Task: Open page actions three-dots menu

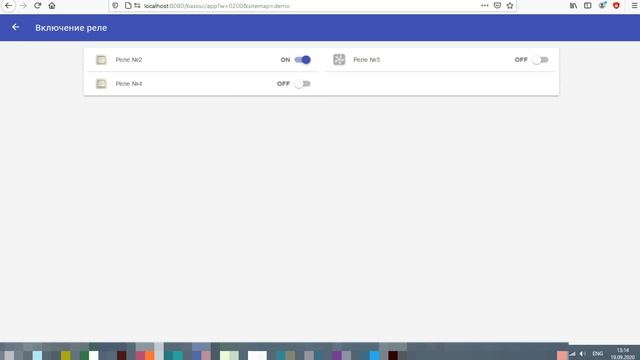Action: point(484,6)
